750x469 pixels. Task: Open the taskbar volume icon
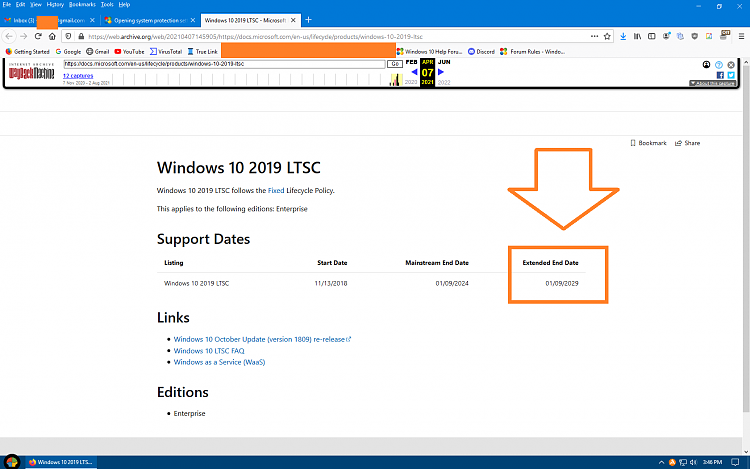(694, 462)
